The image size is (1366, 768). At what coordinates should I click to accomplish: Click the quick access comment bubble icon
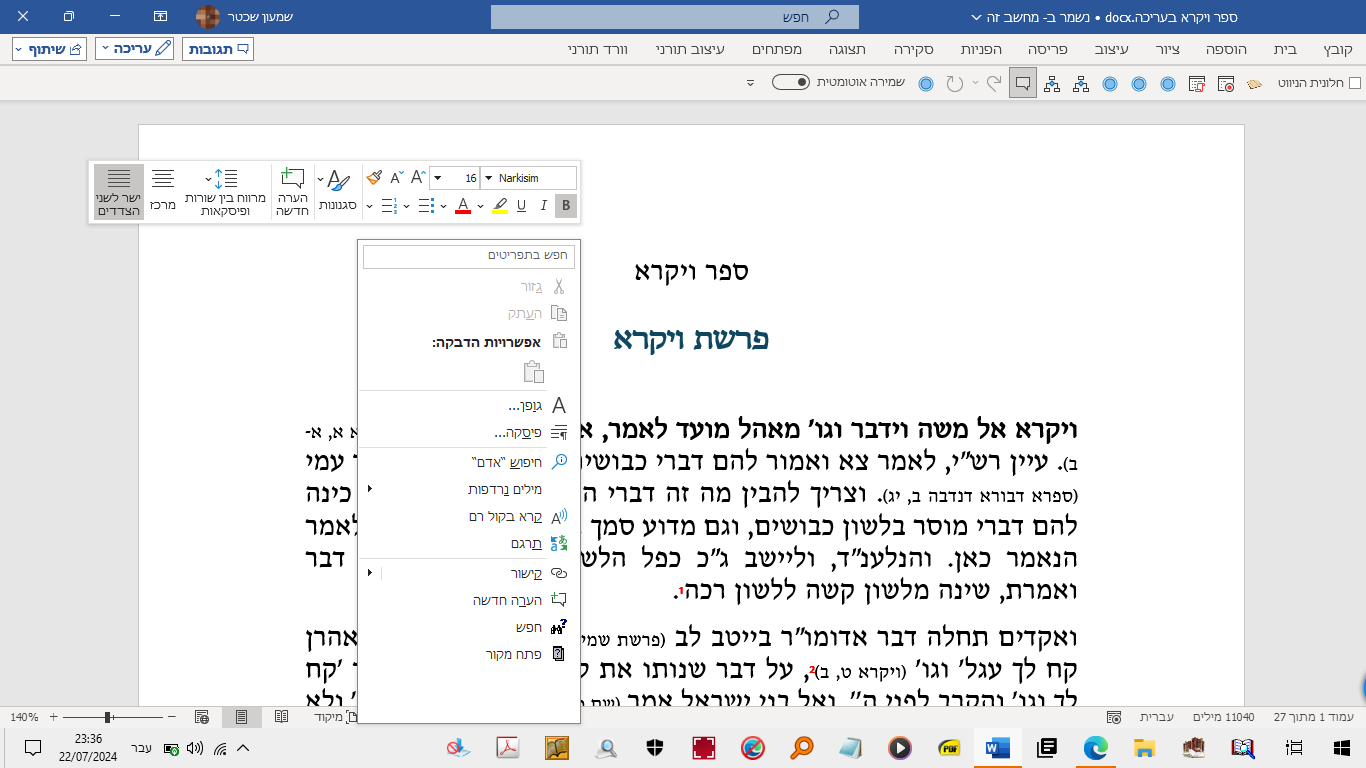pos(1023,84)
